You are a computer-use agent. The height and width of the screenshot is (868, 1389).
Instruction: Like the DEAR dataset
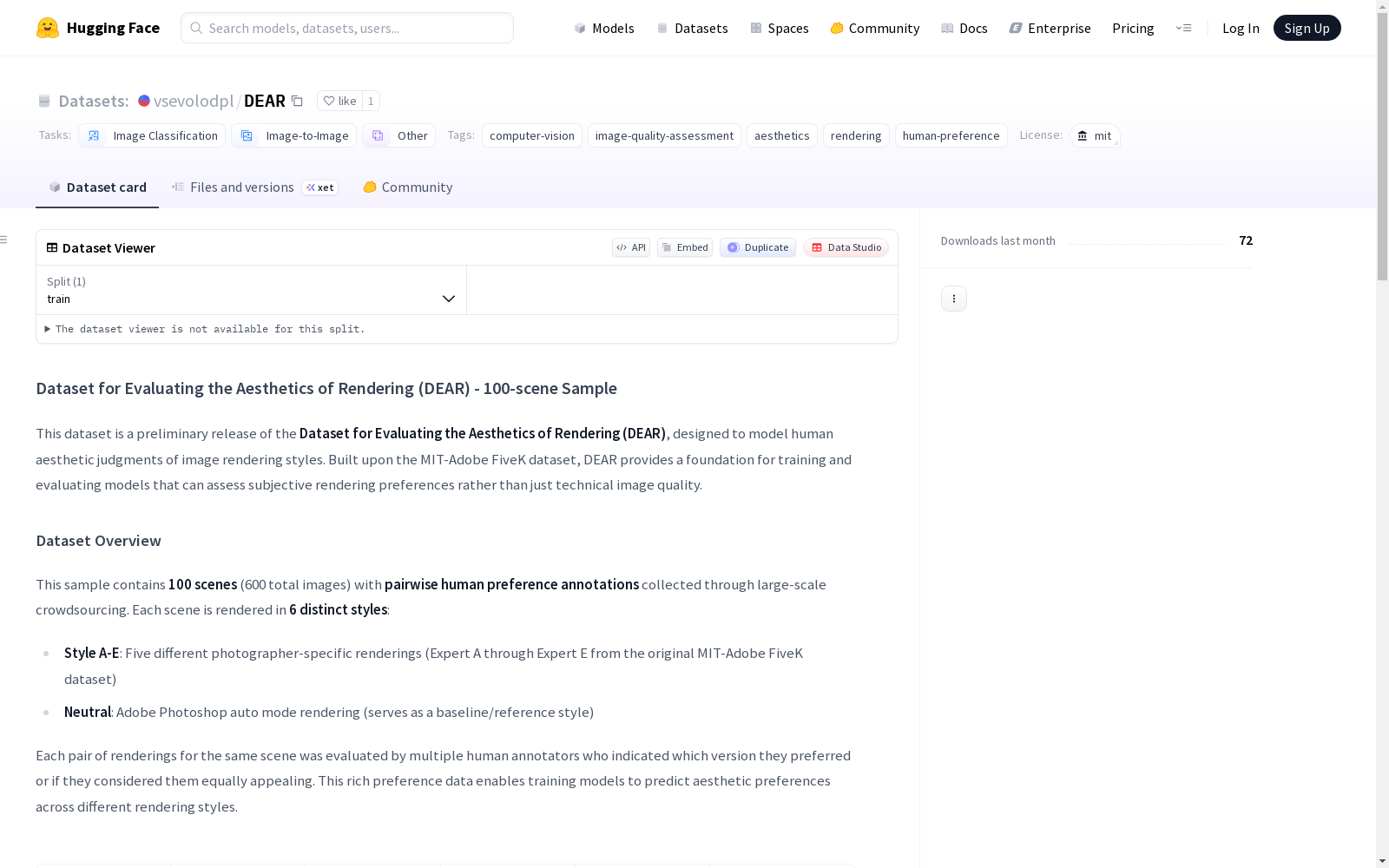tap(339, 101)
